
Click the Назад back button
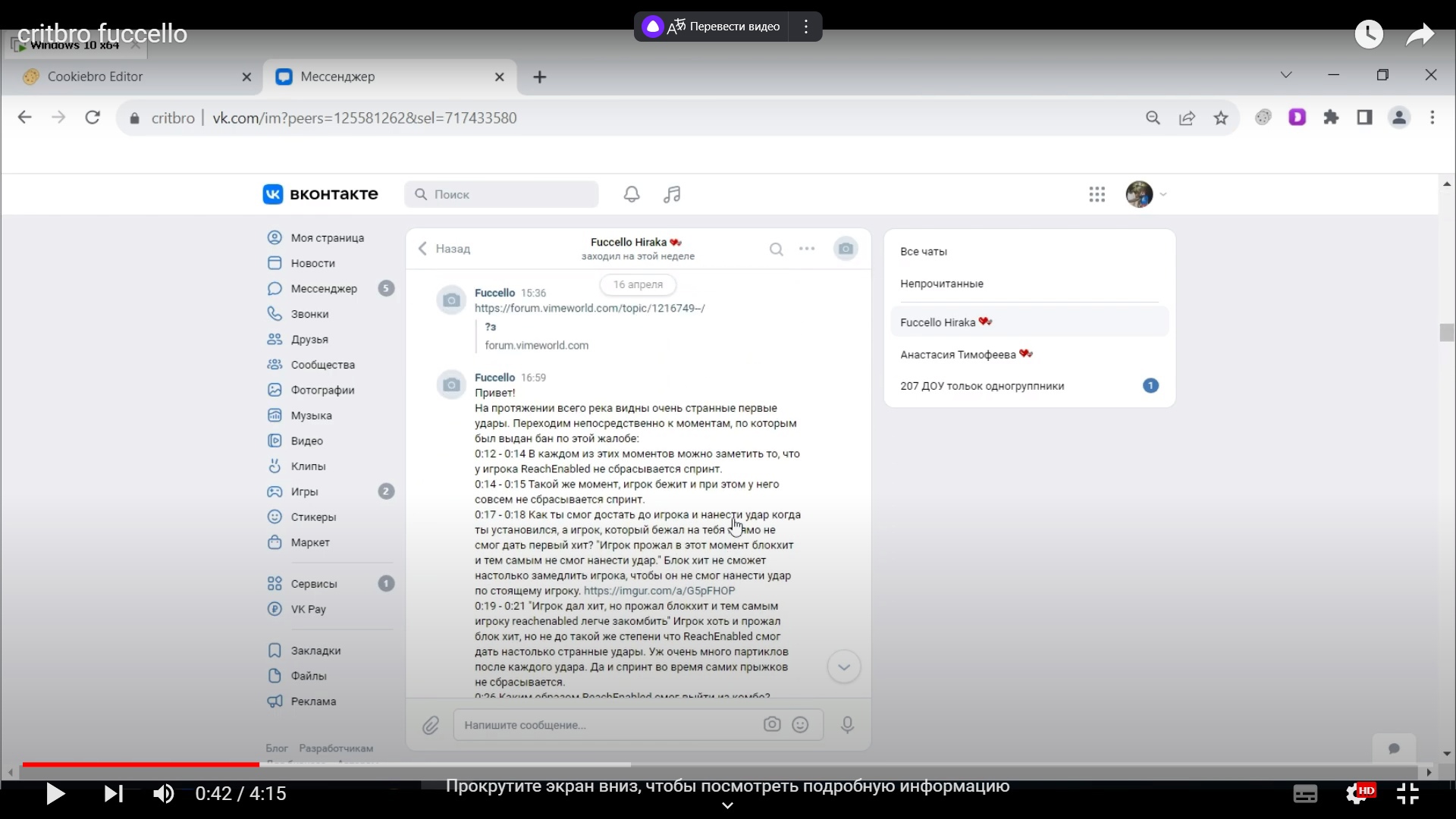444,249
